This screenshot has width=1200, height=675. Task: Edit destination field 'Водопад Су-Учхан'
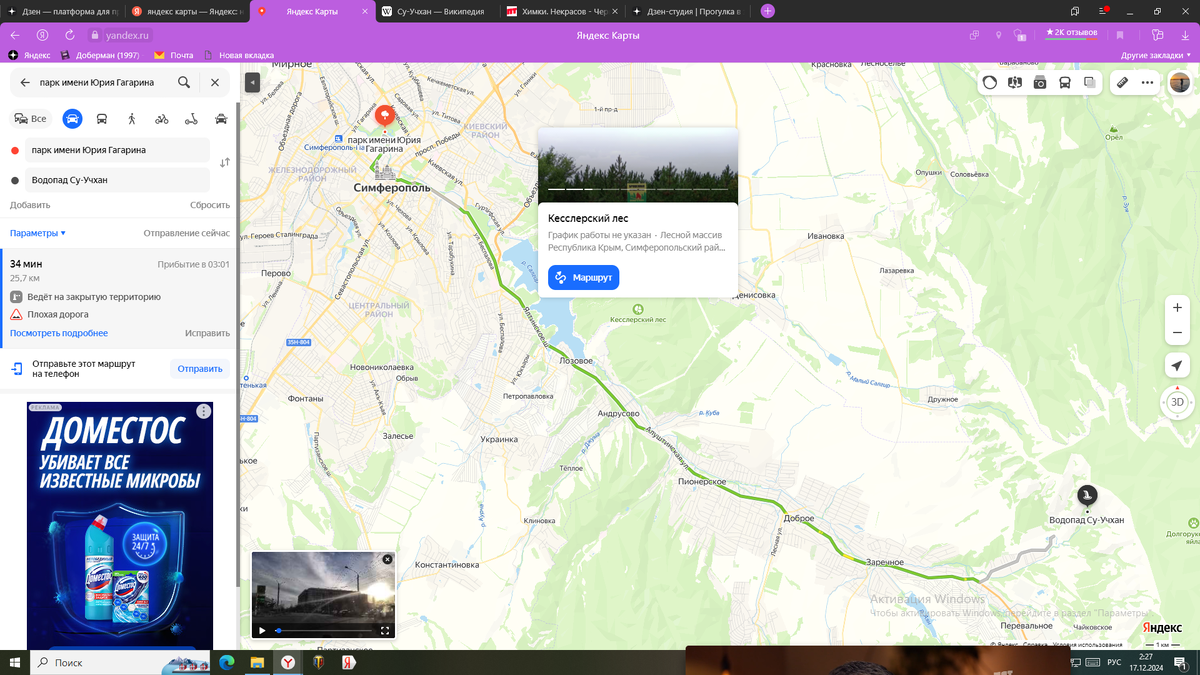tap(119, 180)
